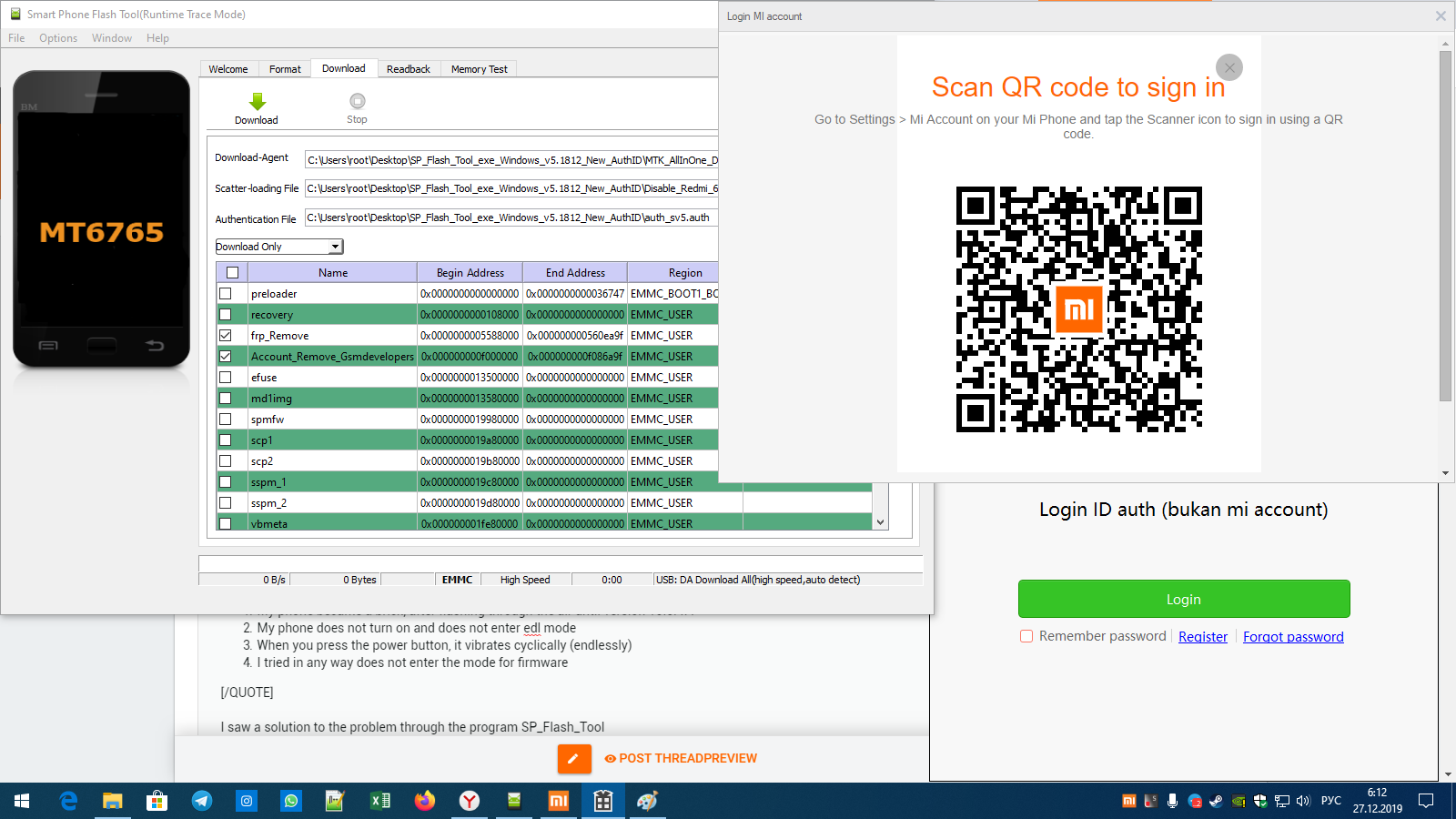
Task: Open Yandex Browser from taskbar
Action: pyautogui.click(x=469, y=801)
